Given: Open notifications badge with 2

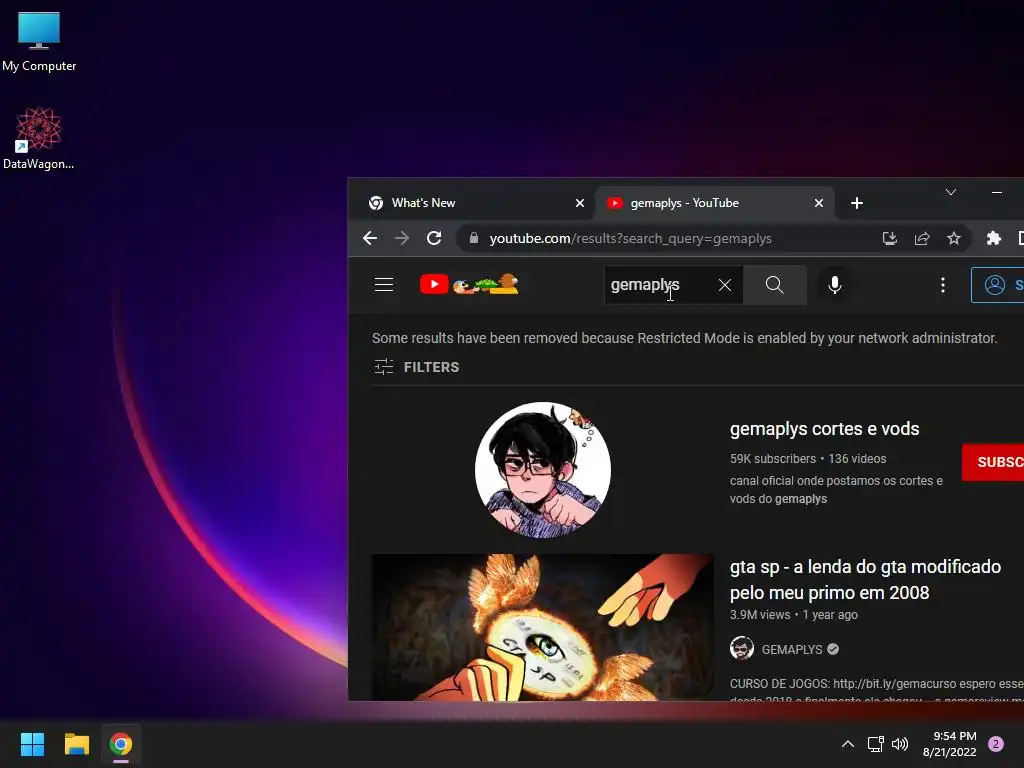Looking at the screenshot, I should click(996, 744).
